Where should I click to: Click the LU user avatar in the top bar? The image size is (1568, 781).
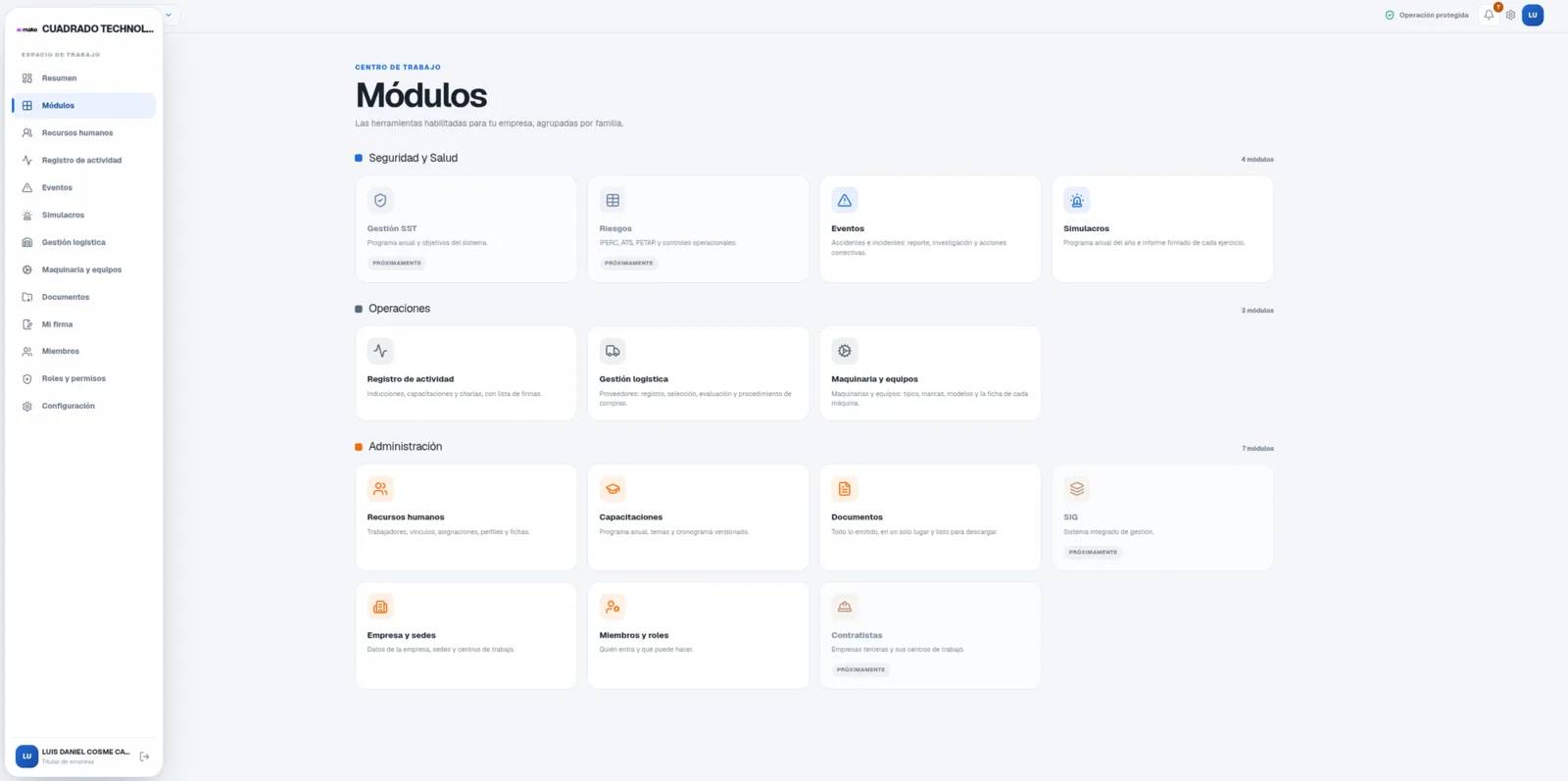(1533, 15)
